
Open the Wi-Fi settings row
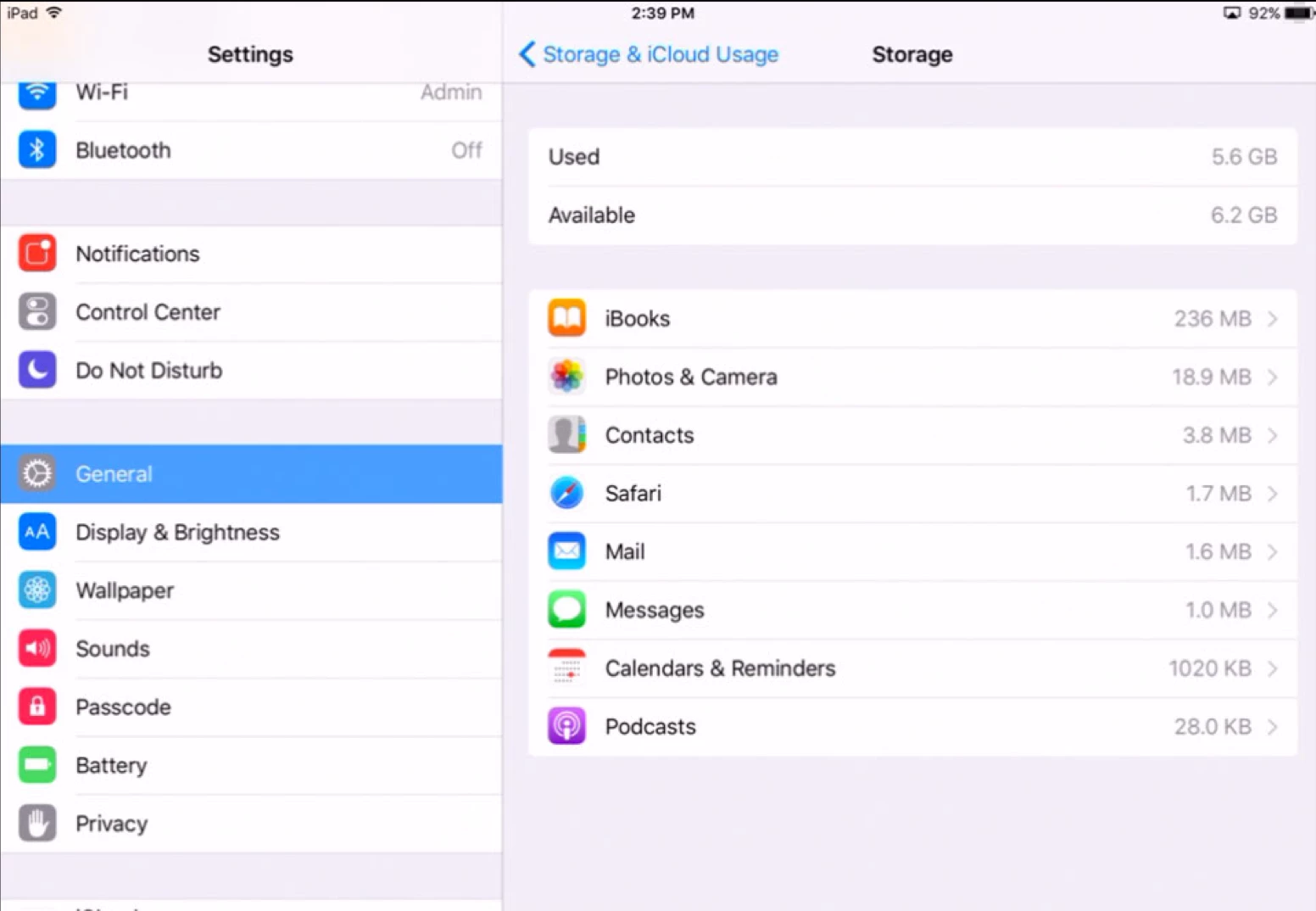pos(251,101)
